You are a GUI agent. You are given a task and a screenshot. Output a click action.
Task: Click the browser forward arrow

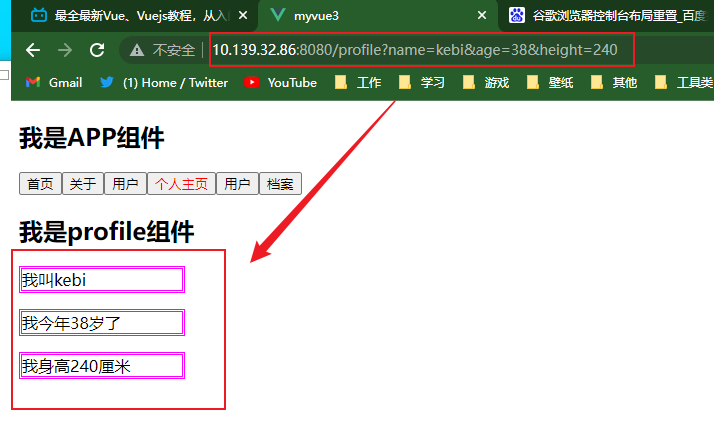(65, 50)
